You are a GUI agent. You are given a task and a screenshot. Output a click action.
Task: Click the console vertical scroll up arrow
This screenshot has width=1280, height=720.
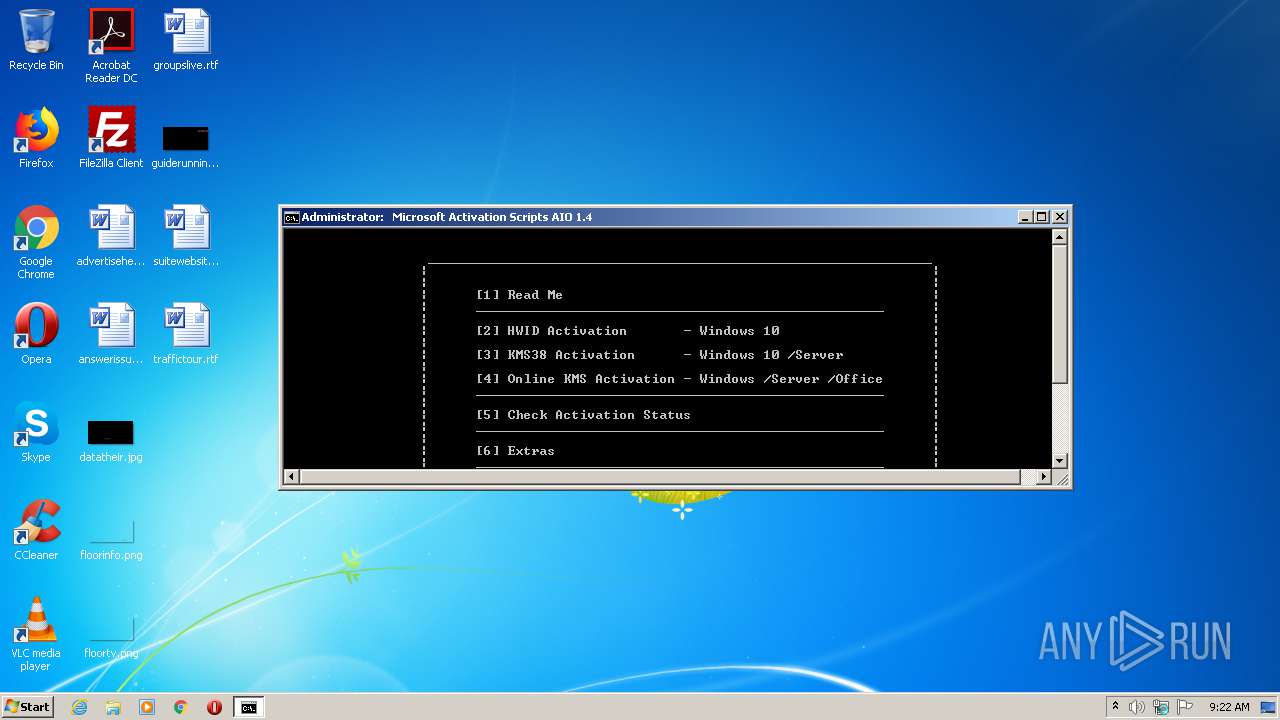[1060, 237]
